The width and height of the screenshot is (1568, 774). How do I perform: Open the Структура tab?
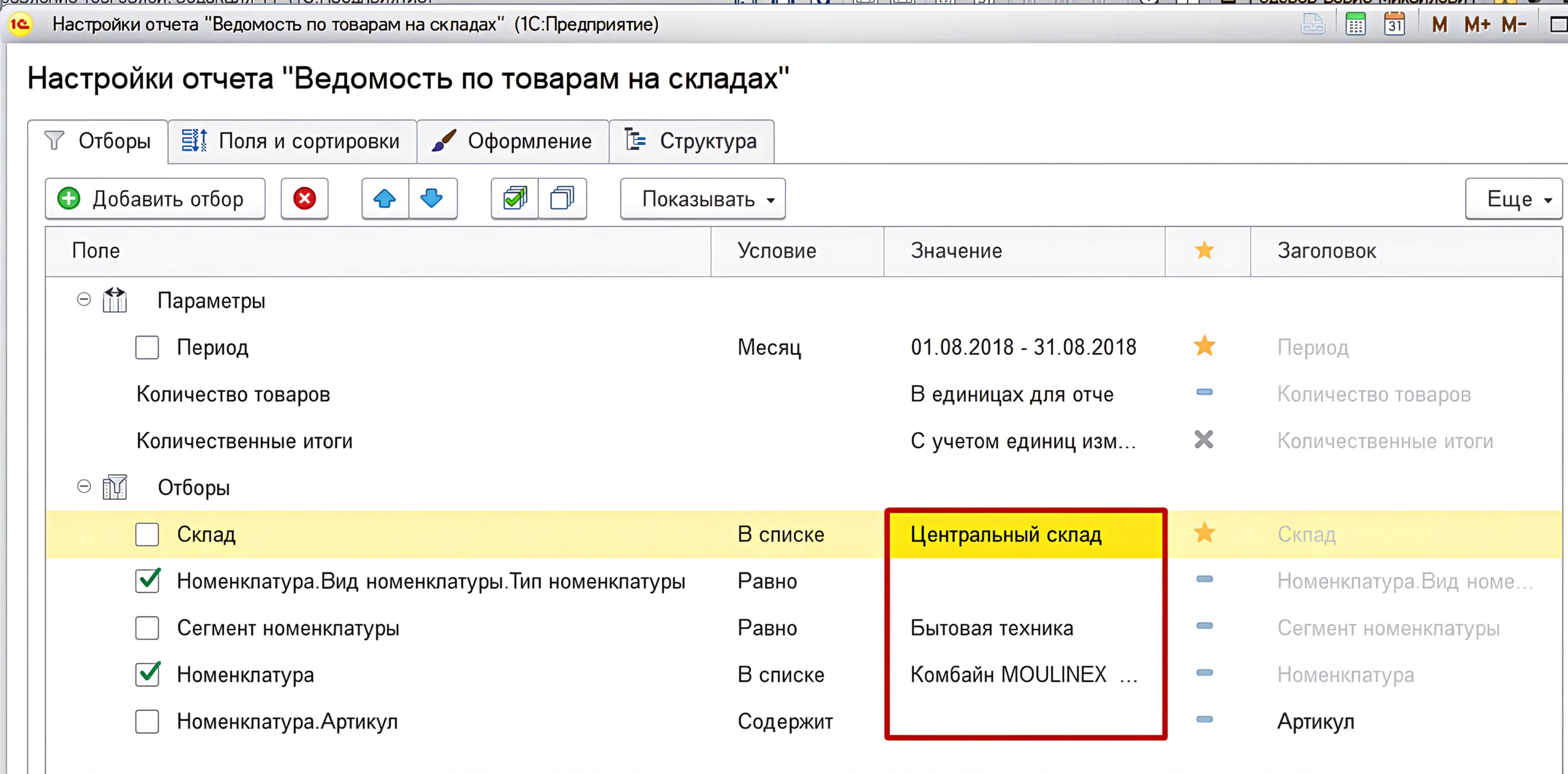tap(692, 142)
